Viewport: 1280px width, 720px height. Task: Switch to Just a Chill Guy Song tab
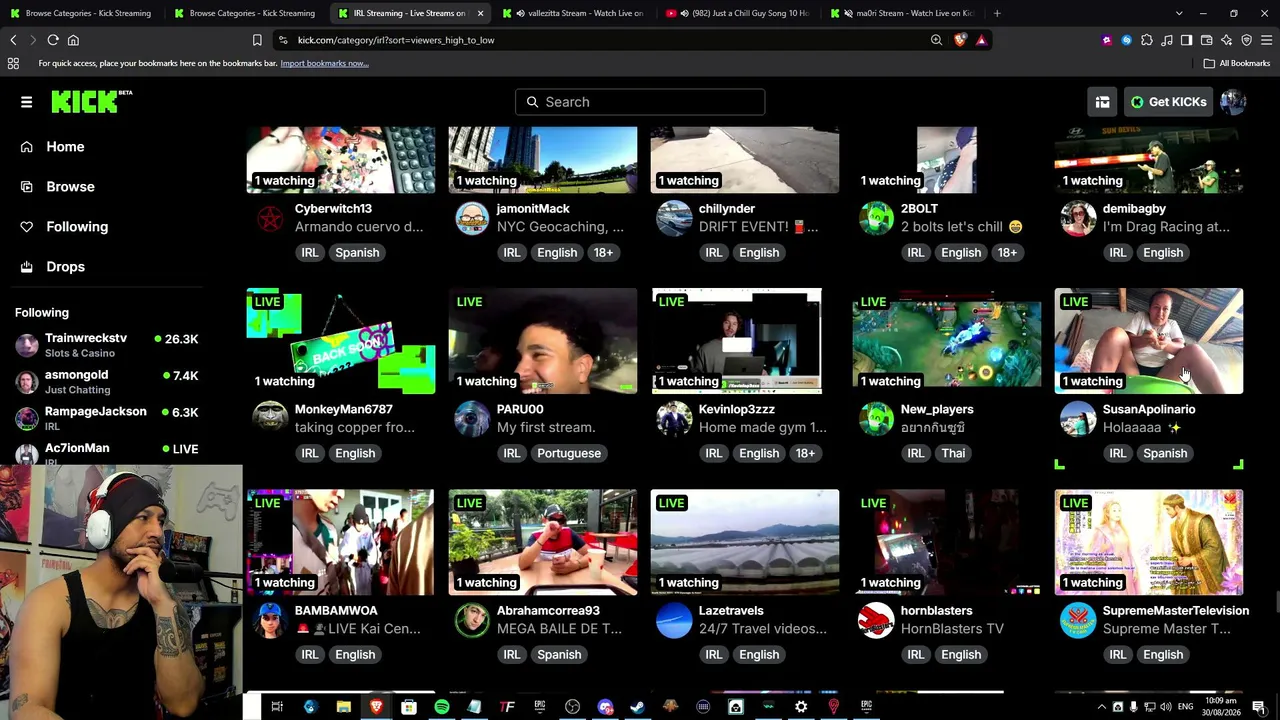coord(736,13)
